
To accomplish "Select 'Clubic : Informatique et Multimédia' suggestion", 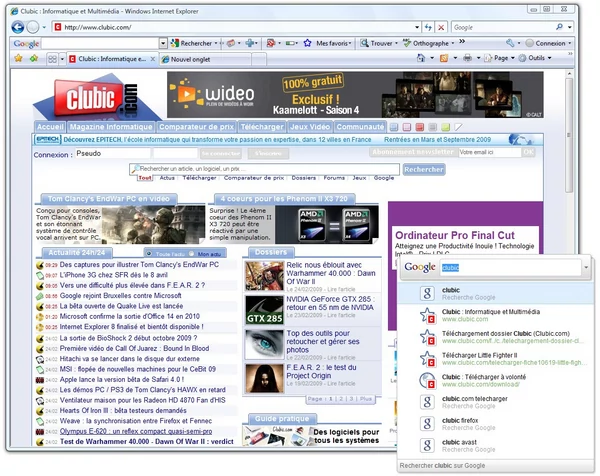I will click(x=496, y=315).
